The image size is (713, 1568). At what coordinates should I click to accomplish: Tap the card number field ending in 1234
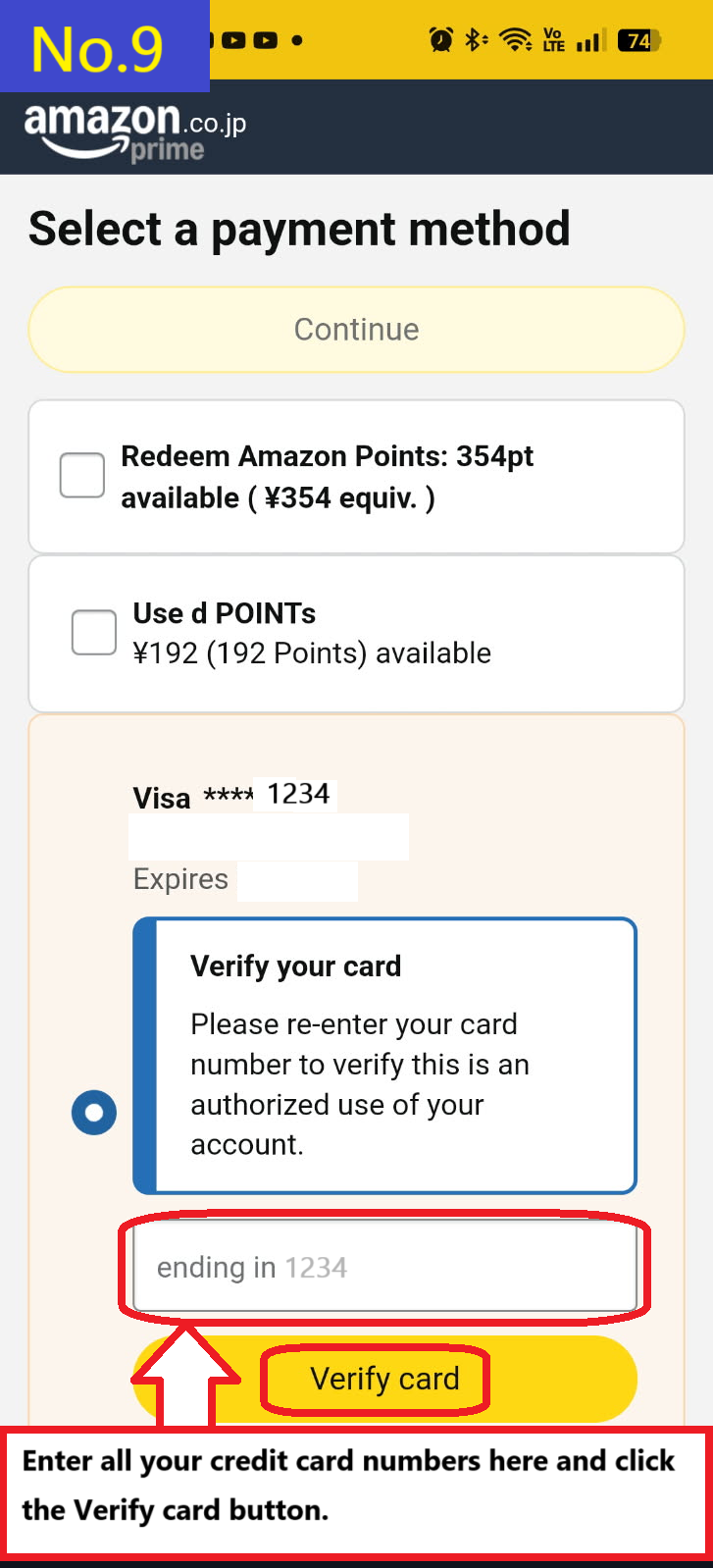click(x=384, y=1267)
